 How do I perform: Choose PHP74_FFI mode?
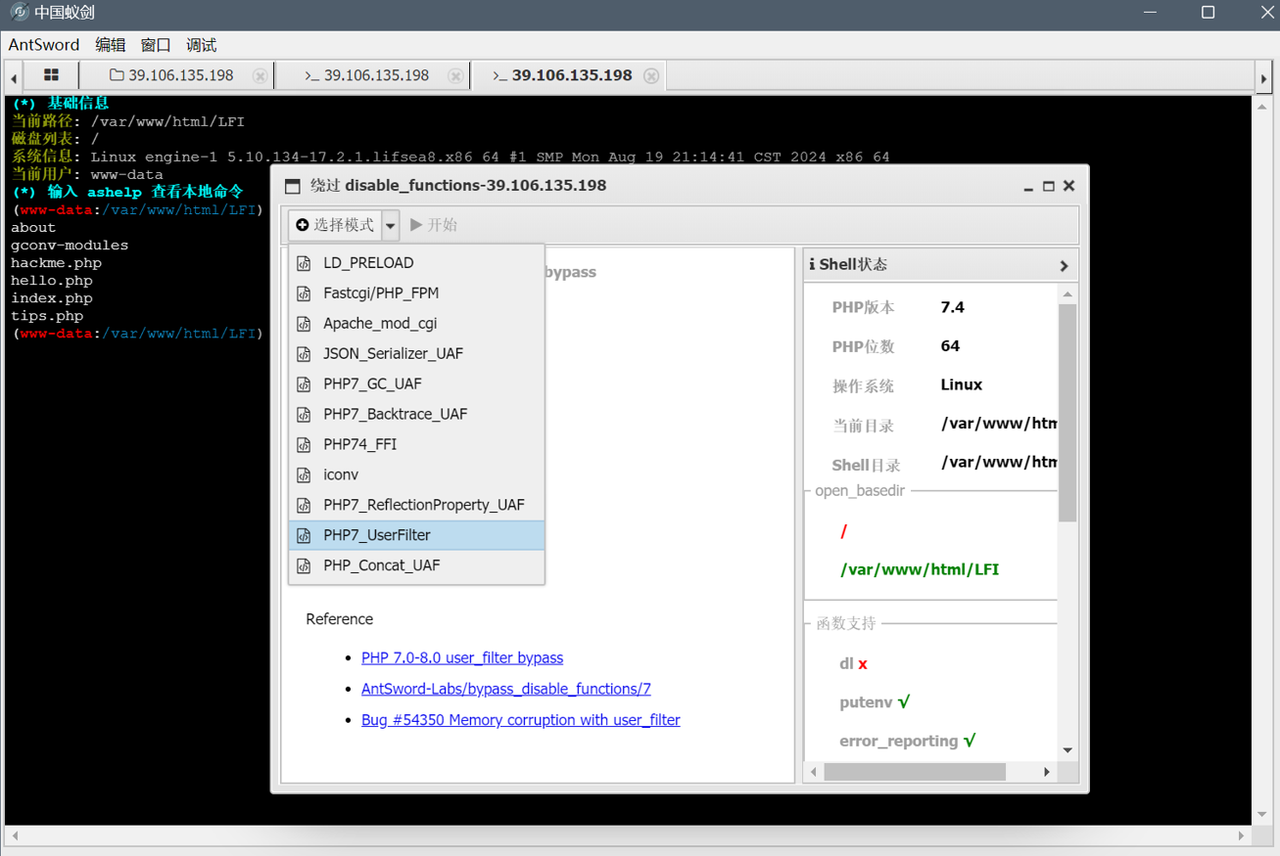(x=417, y=444)
